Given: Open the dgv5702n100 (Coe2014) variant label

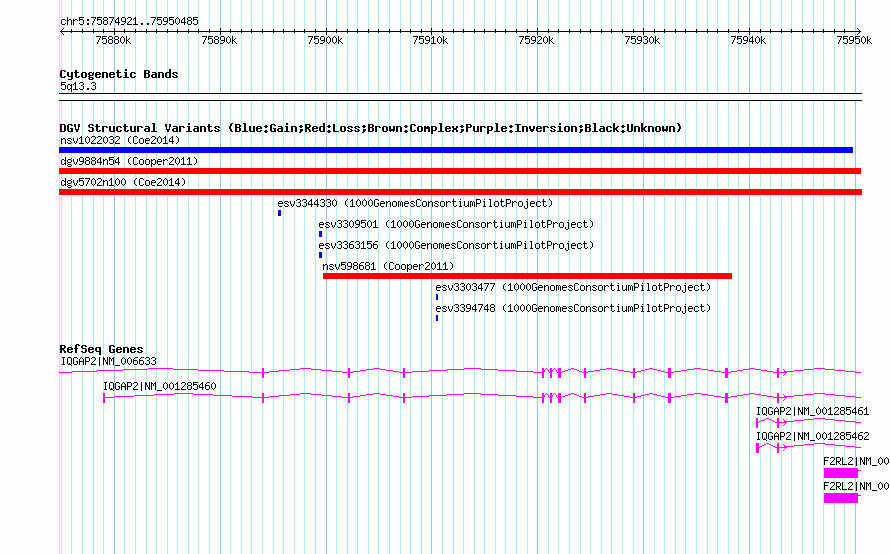Looking at the screenshot, I should pyautogui.click(x=123, y=182).
